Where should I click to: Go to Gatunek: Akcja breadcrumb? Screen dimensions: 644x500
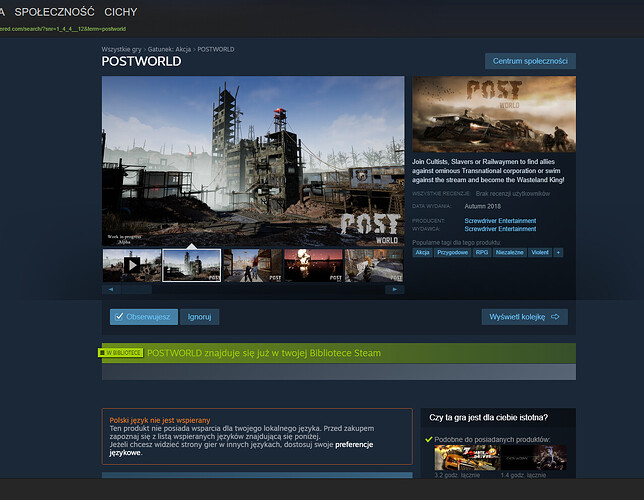(169, 49)
